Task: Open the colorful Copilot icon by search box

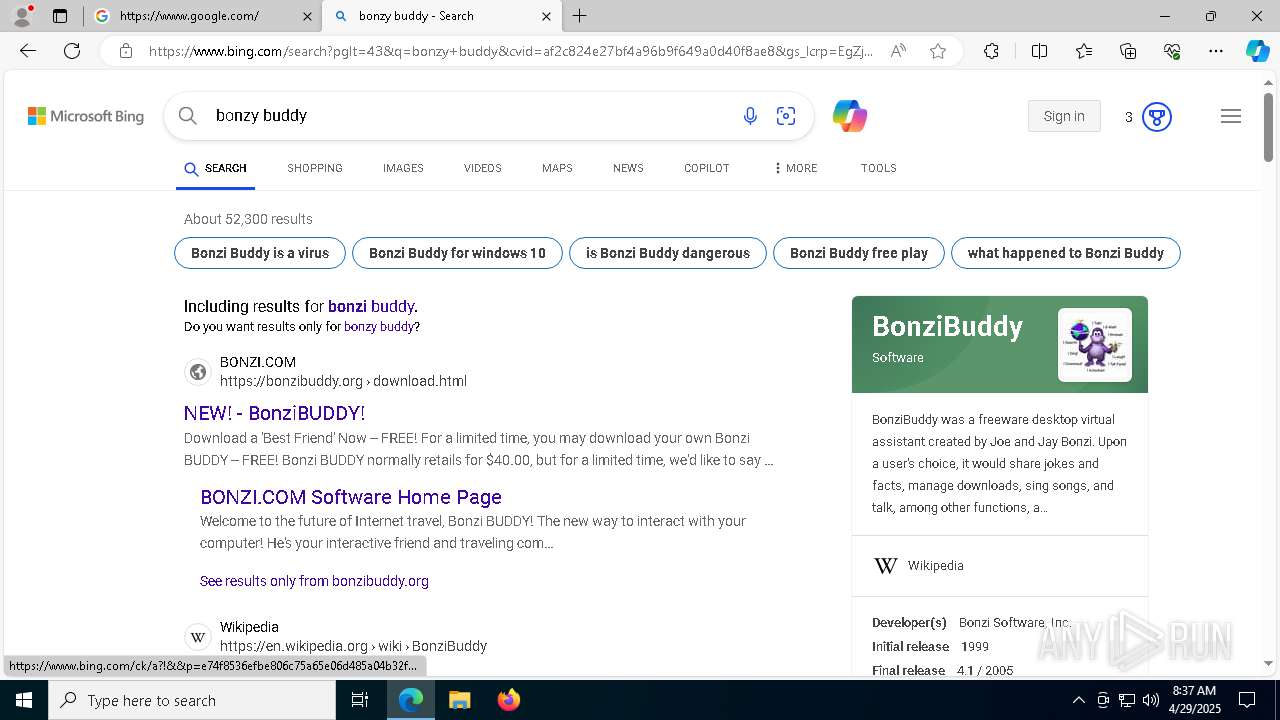Action: pyautogui.click(x=850, y=116)
